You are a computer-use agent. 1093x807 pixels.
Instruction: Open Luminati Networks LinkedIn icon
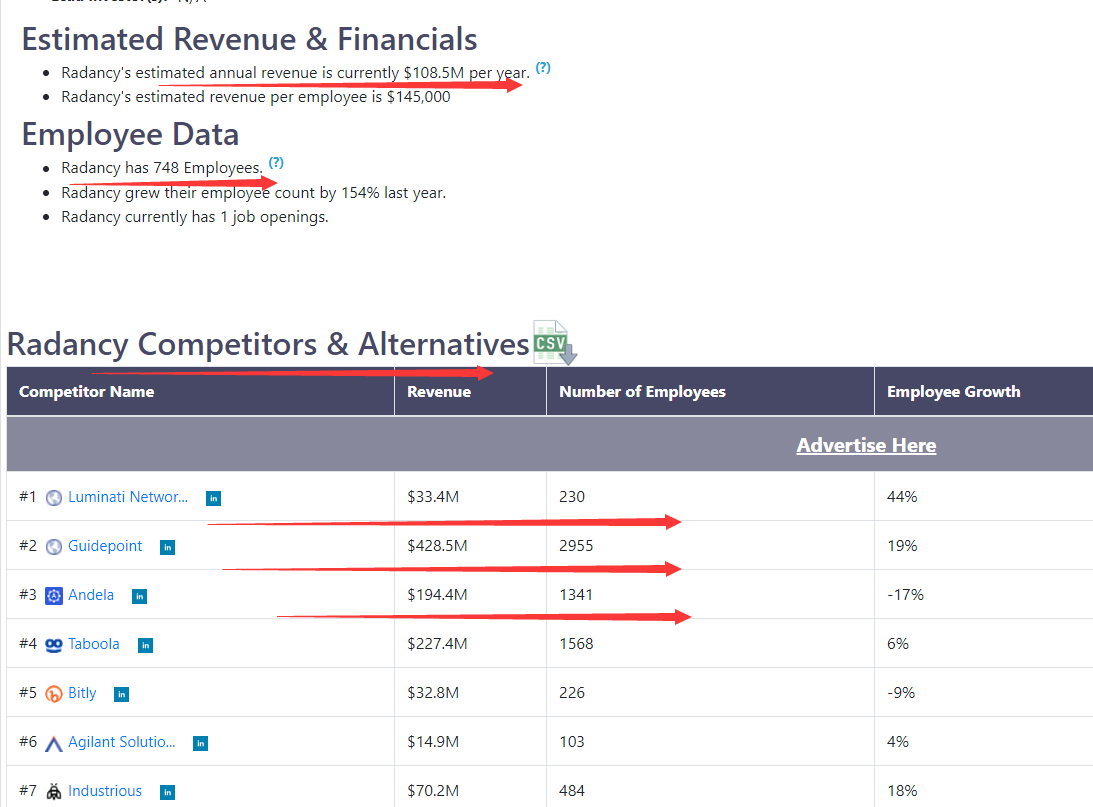(x=213, y=498)
